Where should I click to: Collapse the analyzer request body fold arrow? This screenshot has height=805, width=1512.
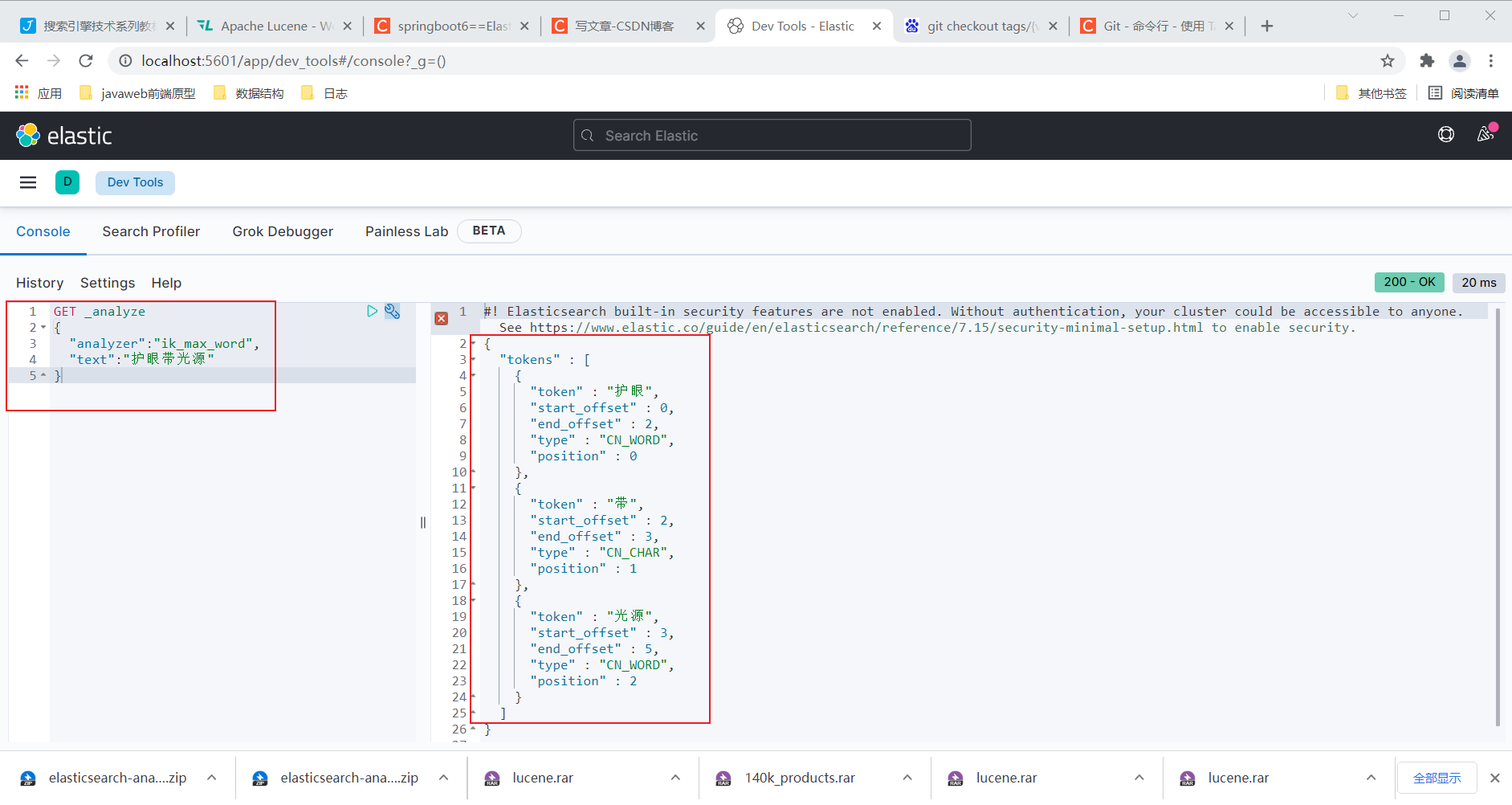click(x=44, y=327)
